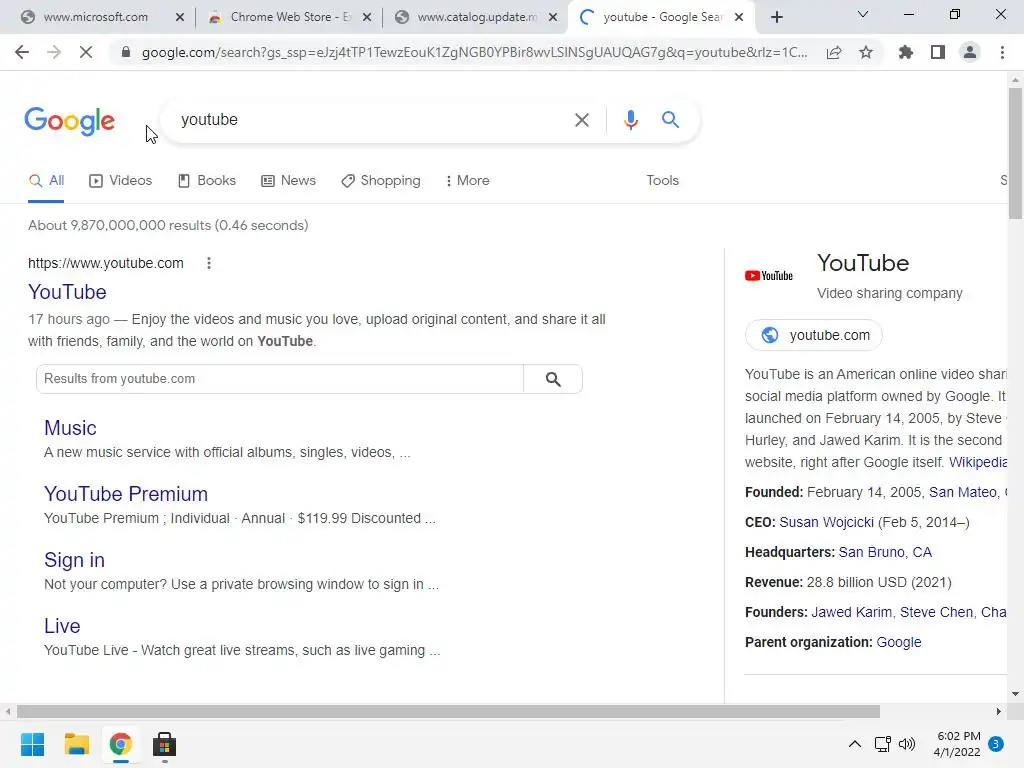Viewport: 1024px width, 768px height.
Task: Click the share page icon in address bar
Action: pos(834,52)
